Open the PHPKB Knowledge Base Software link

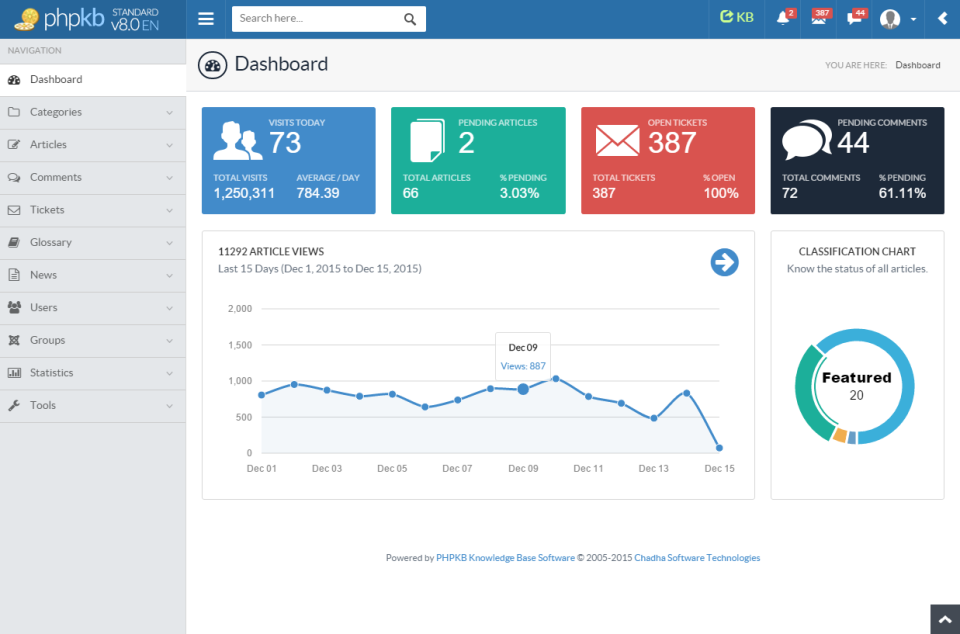(x=505, y=558)
